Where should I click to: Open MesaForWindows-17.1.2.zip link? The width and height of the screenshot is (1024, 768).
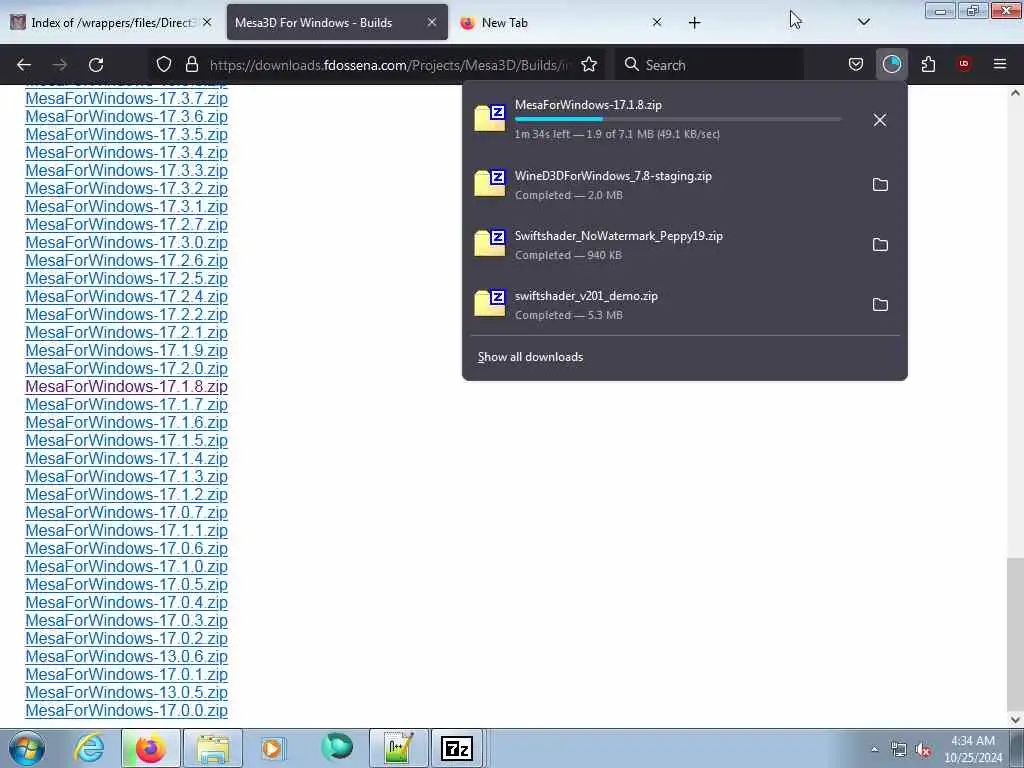126,494
